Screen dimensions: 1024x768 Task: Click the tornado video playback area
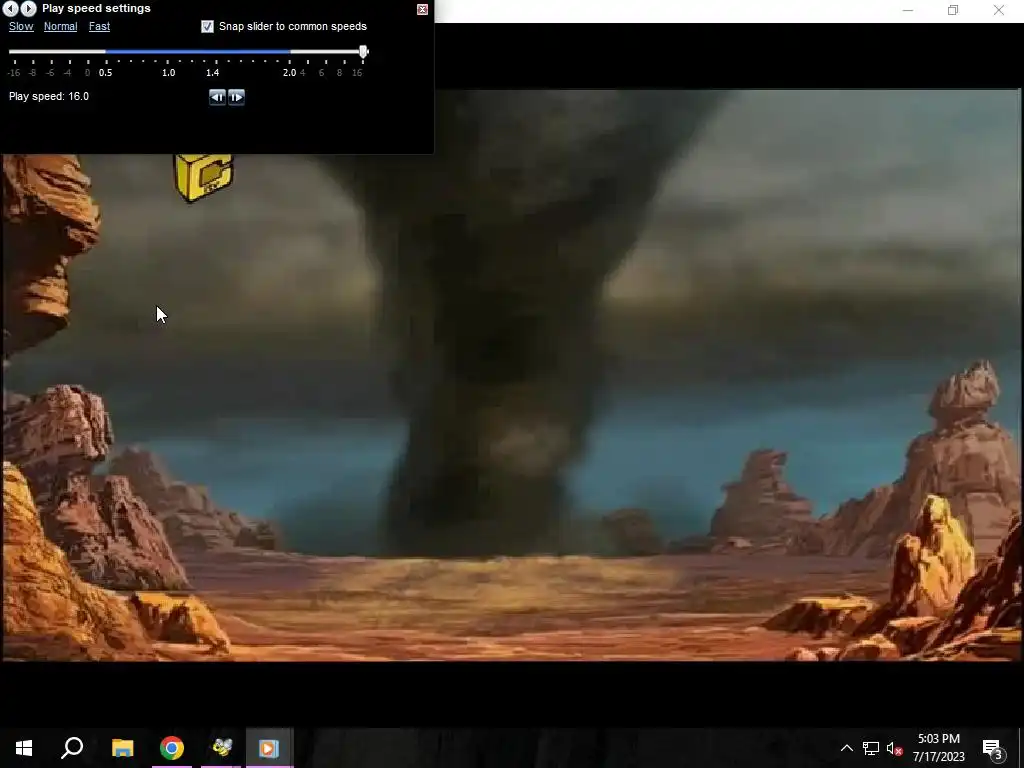512,375
